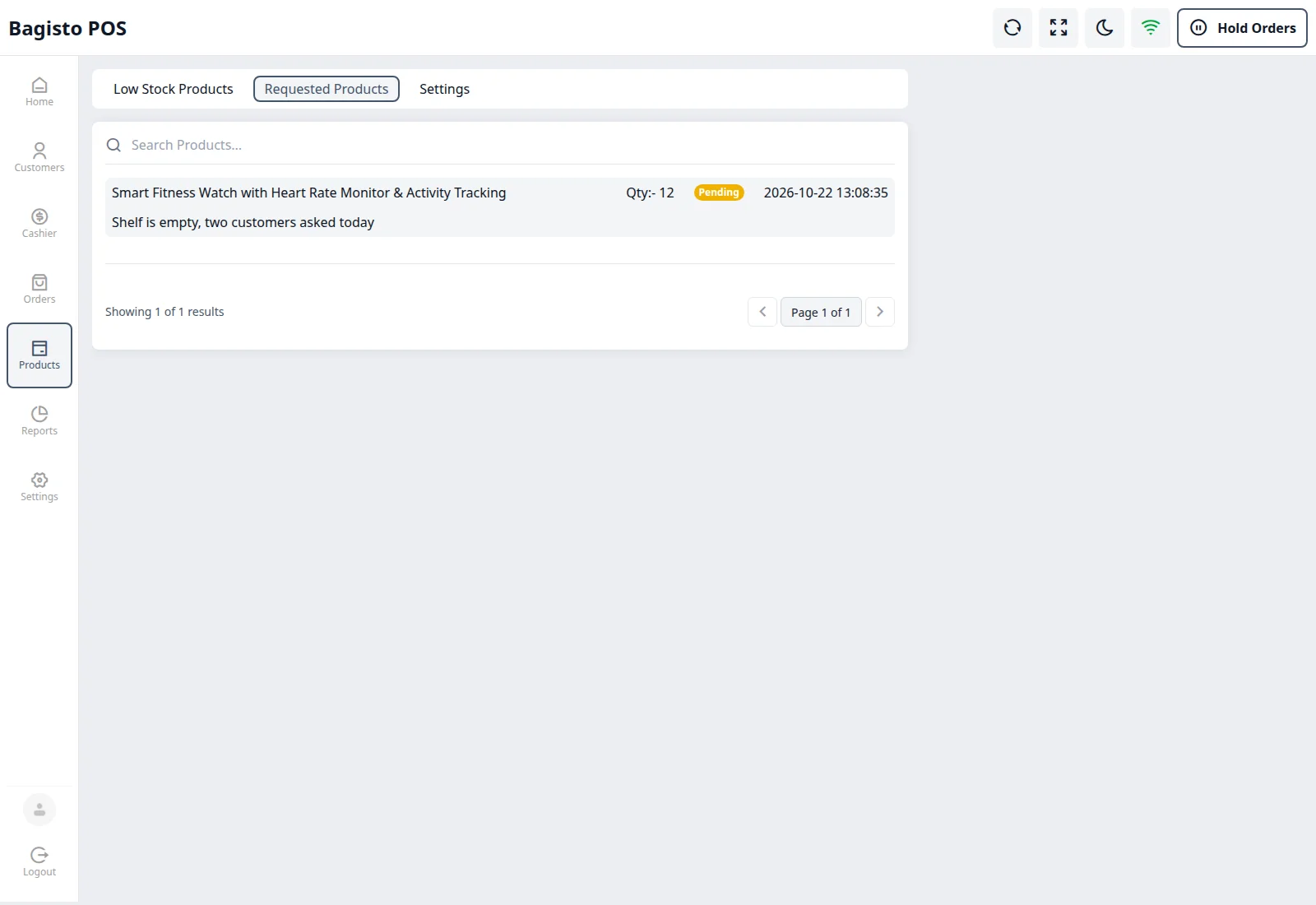Open Hold Orders
The image size is (1316, 905).
pyautogui.click(x=1242, y=28)
